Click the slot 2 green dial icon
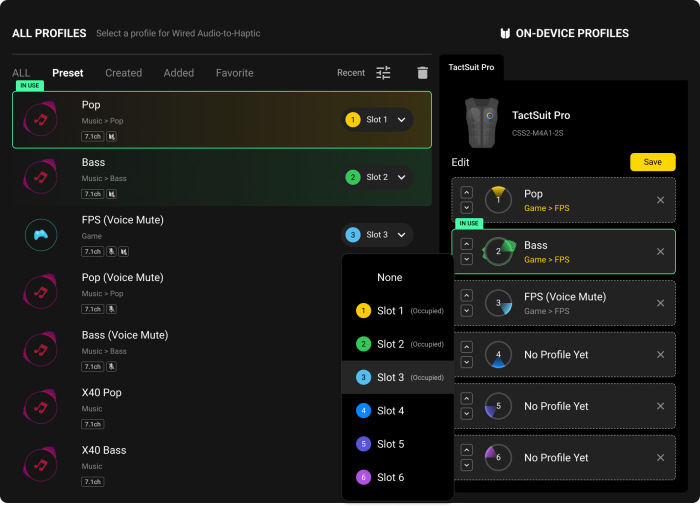The height and width of the screenshot is (506, 700). [x=498, y=251]
